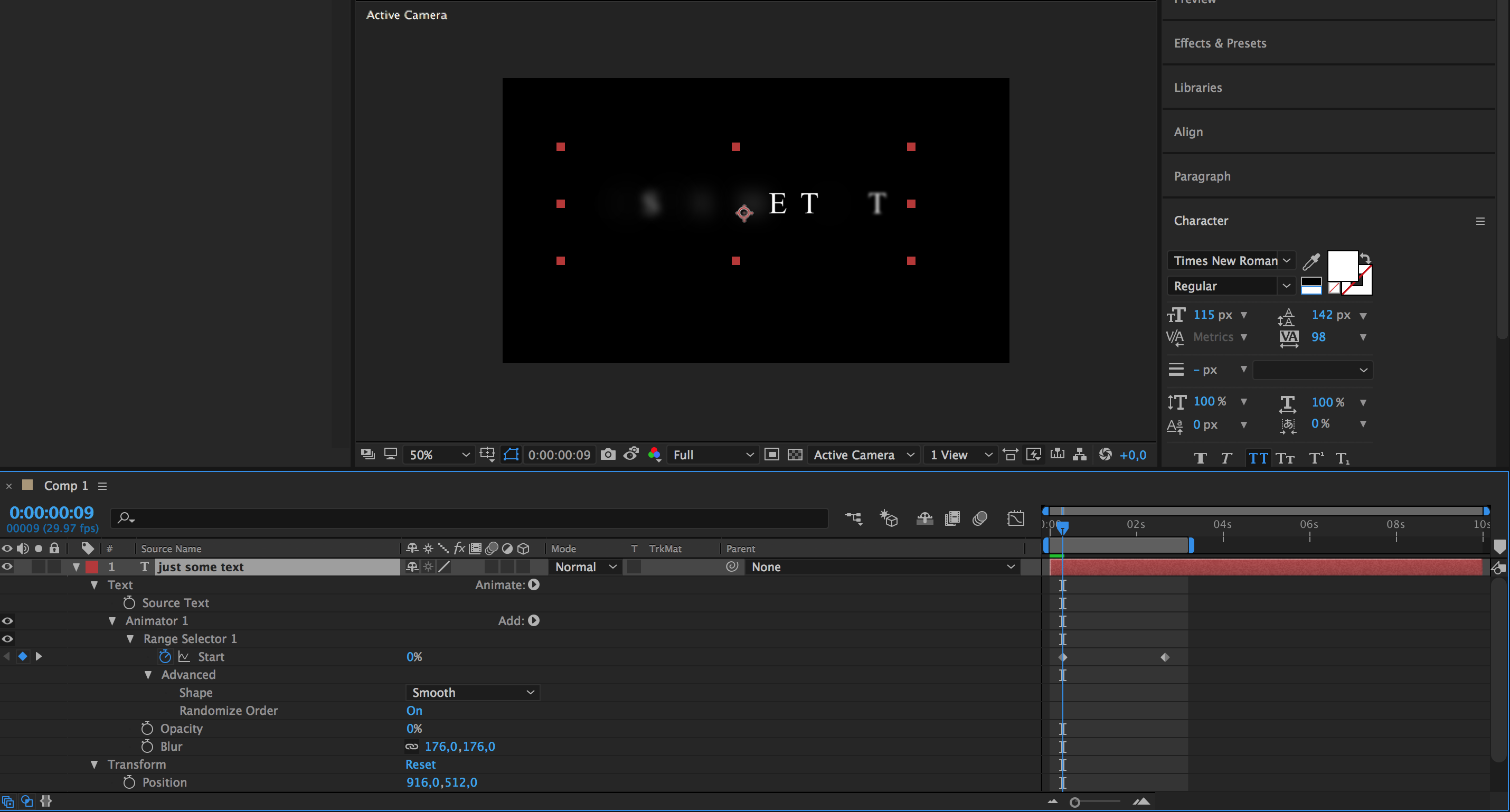
Task: Click the eyedropper in the Character panel
Action: [x=1311, y=260]
